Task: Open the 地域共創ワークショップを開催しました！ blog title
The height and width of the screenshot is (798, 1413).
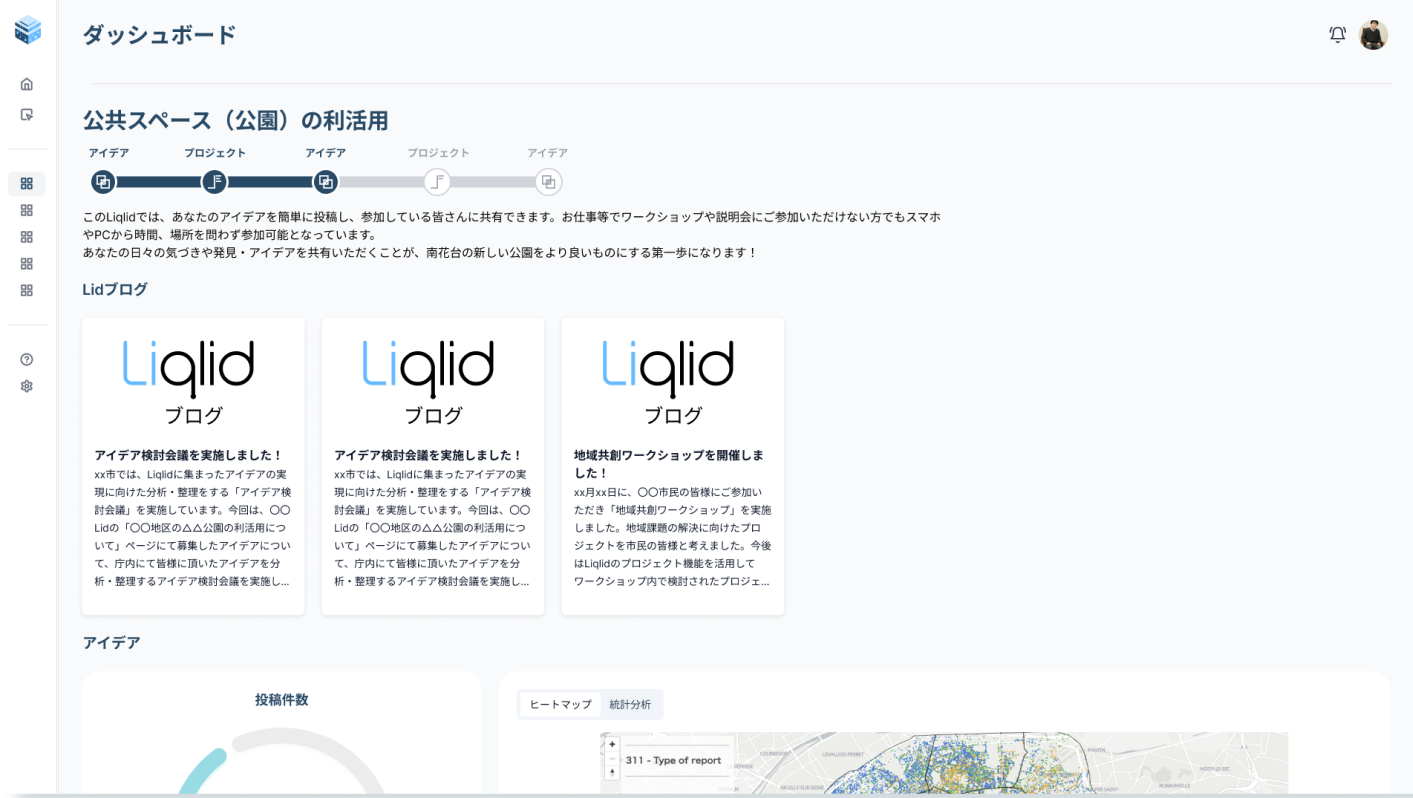Action: 669,464
